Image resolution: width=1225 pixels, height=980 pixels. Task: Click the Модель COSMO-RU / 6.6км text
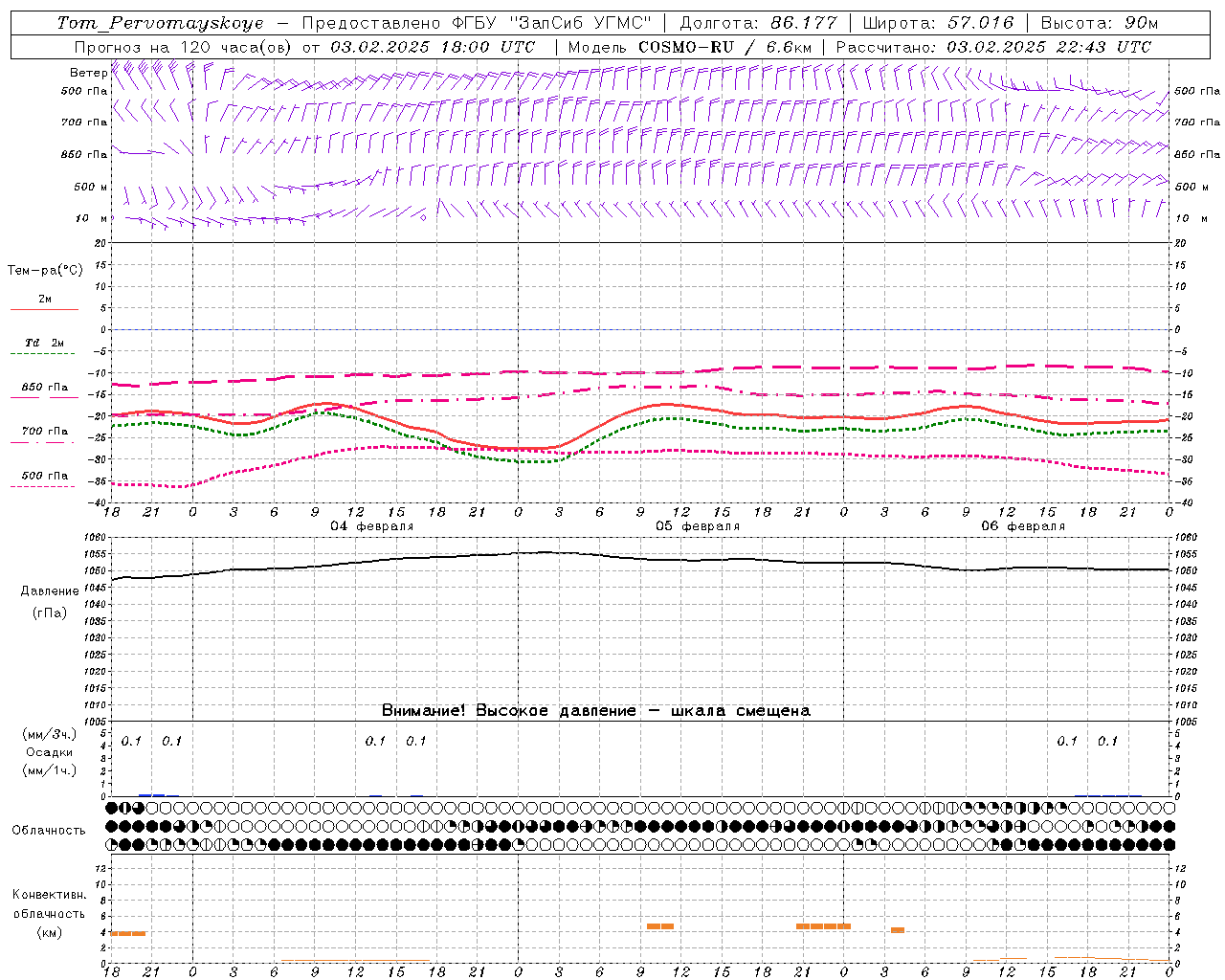(x=689, y=47)
